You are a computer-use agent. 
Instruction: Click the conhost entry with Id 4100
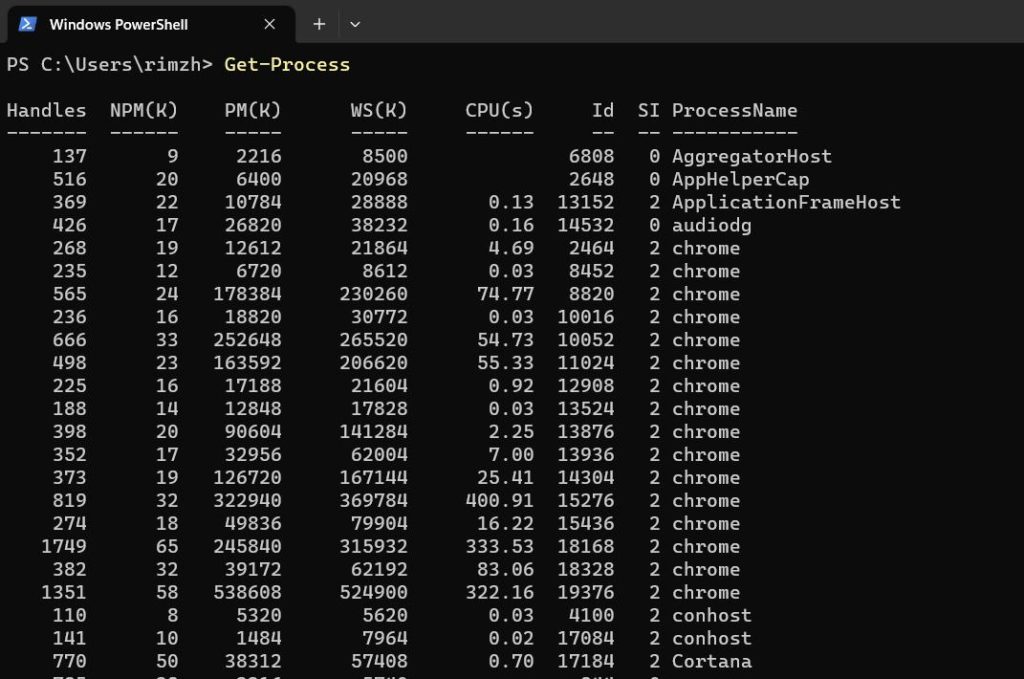711,615
